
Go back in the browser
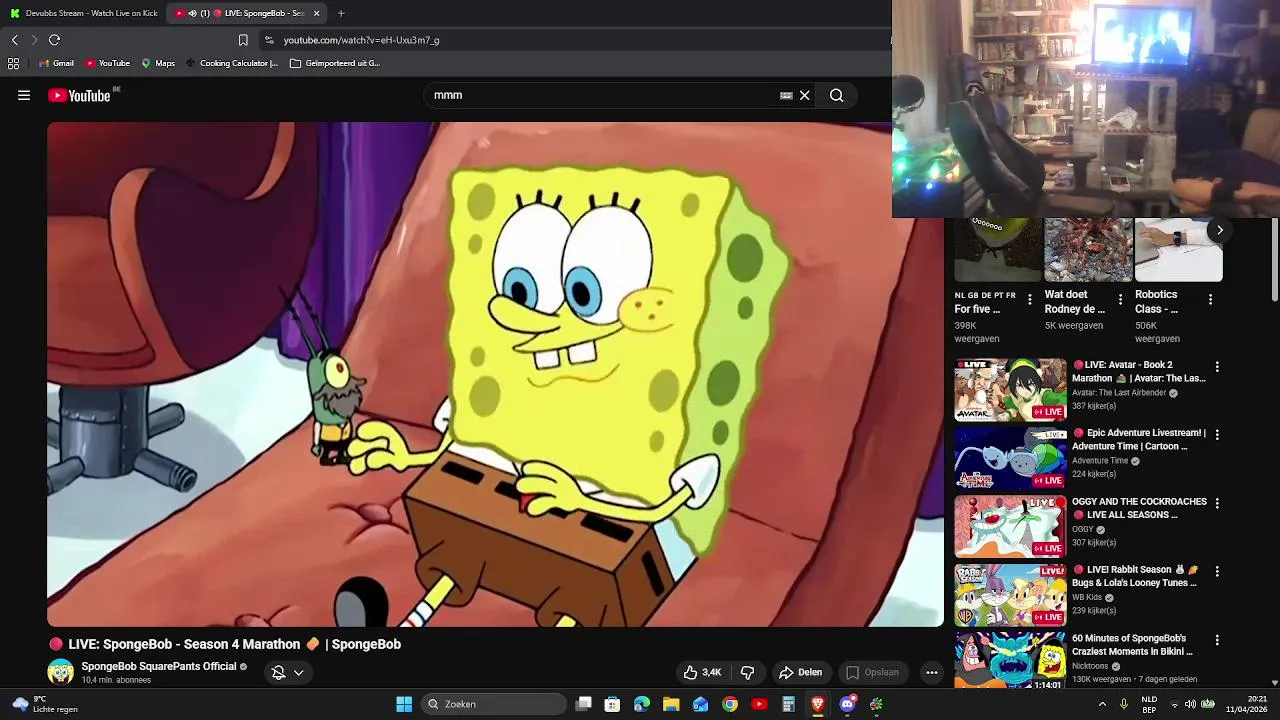(x=14, y=40)
